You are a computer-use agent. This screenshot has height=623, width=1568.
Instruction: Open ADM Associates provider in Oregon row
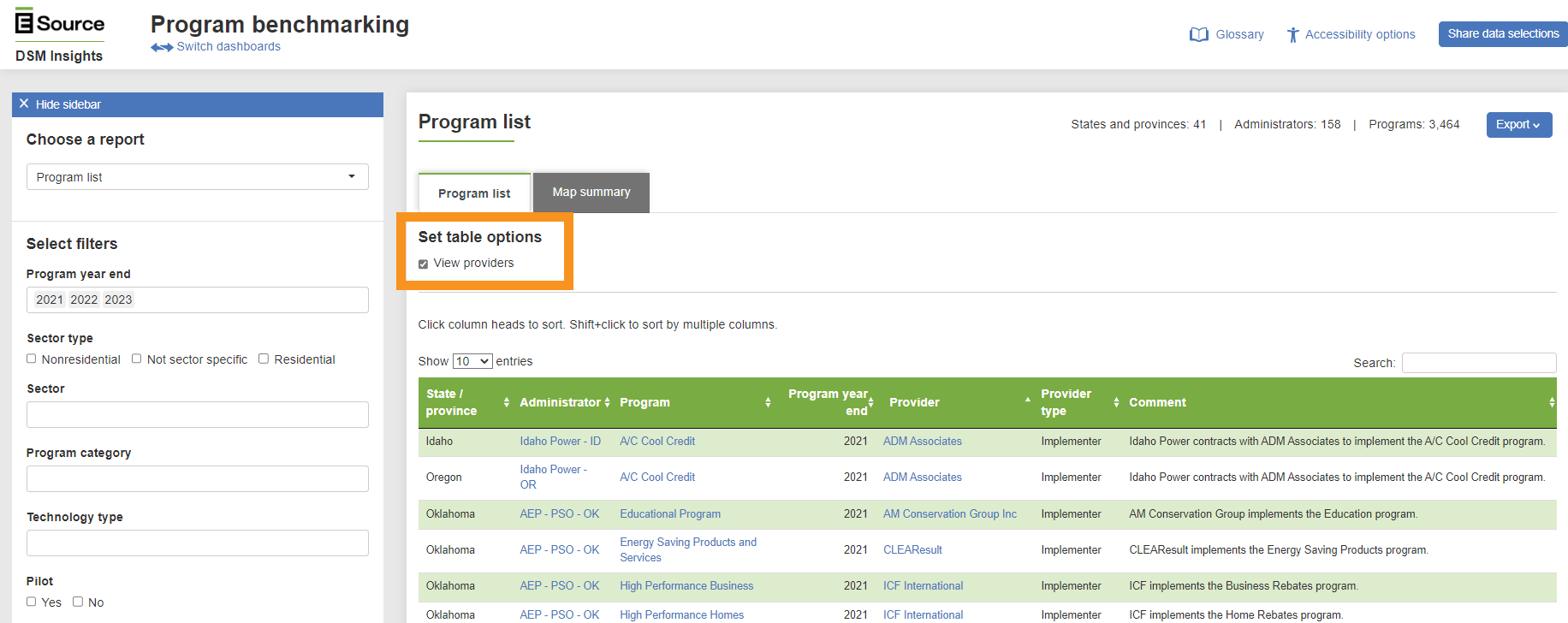(923, 478)
